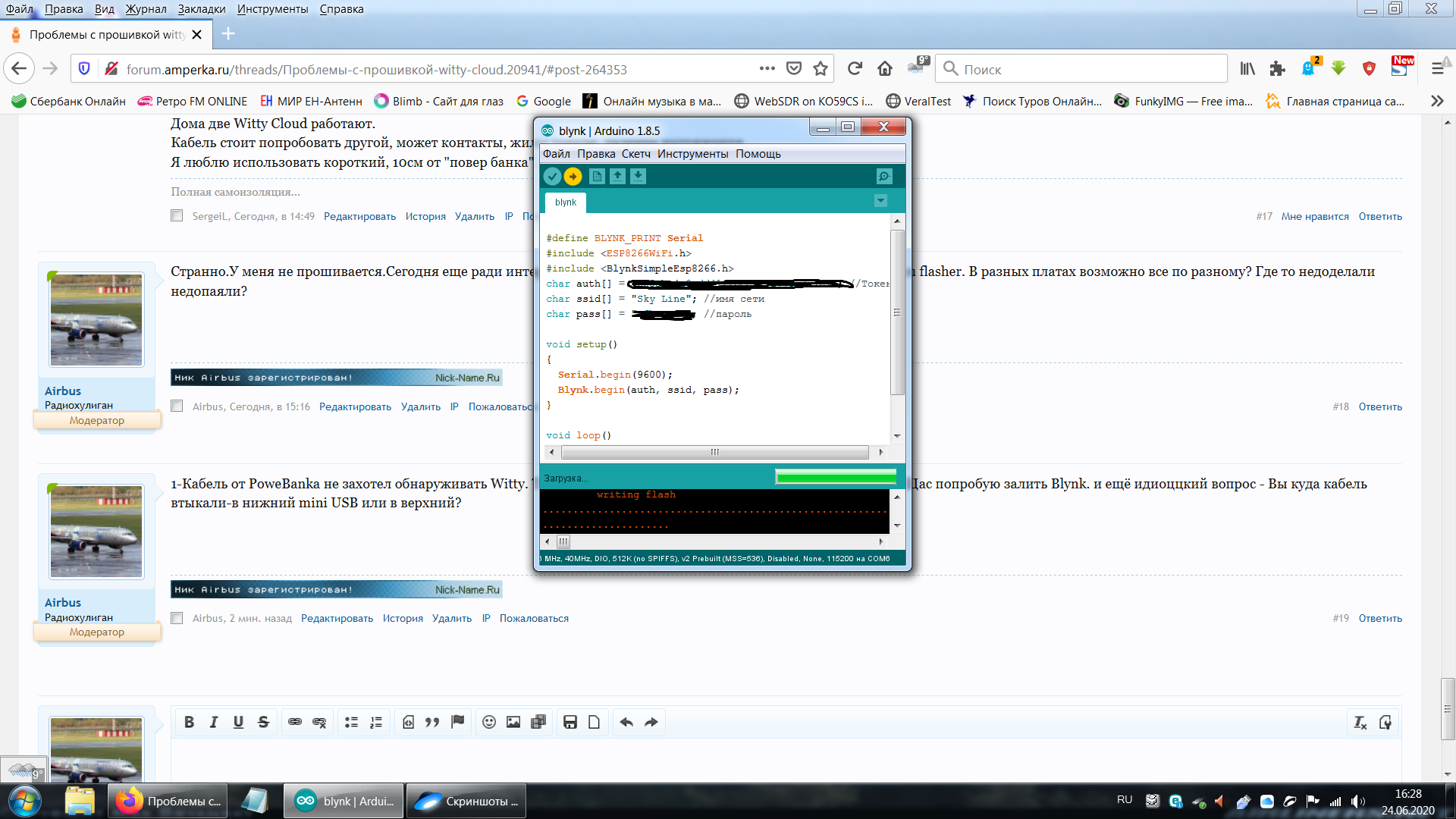The image size is (1456, 819).
Task: Click Arduino code vertical scrollbar
Action: click(897, 312)
